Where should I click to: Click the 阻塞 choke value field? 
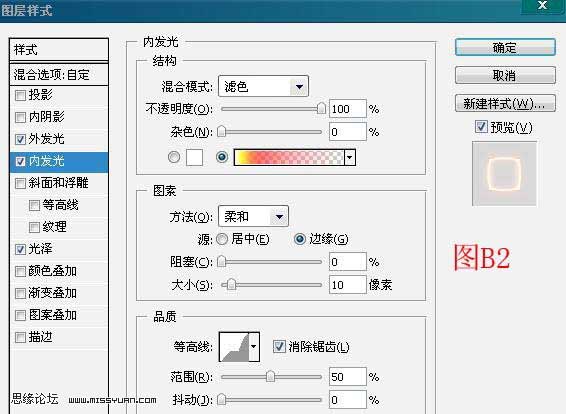click(x=348, y=262)
